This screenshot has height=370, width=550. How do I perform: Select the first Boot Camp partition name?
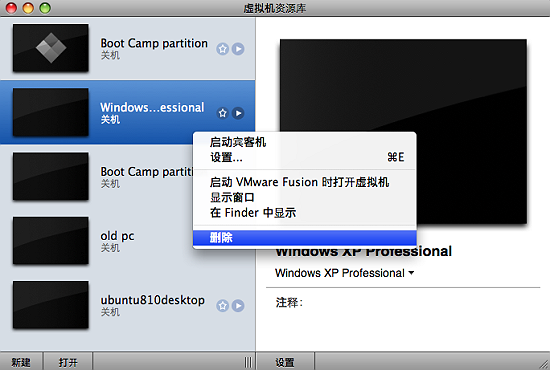[x=154, y=43]
